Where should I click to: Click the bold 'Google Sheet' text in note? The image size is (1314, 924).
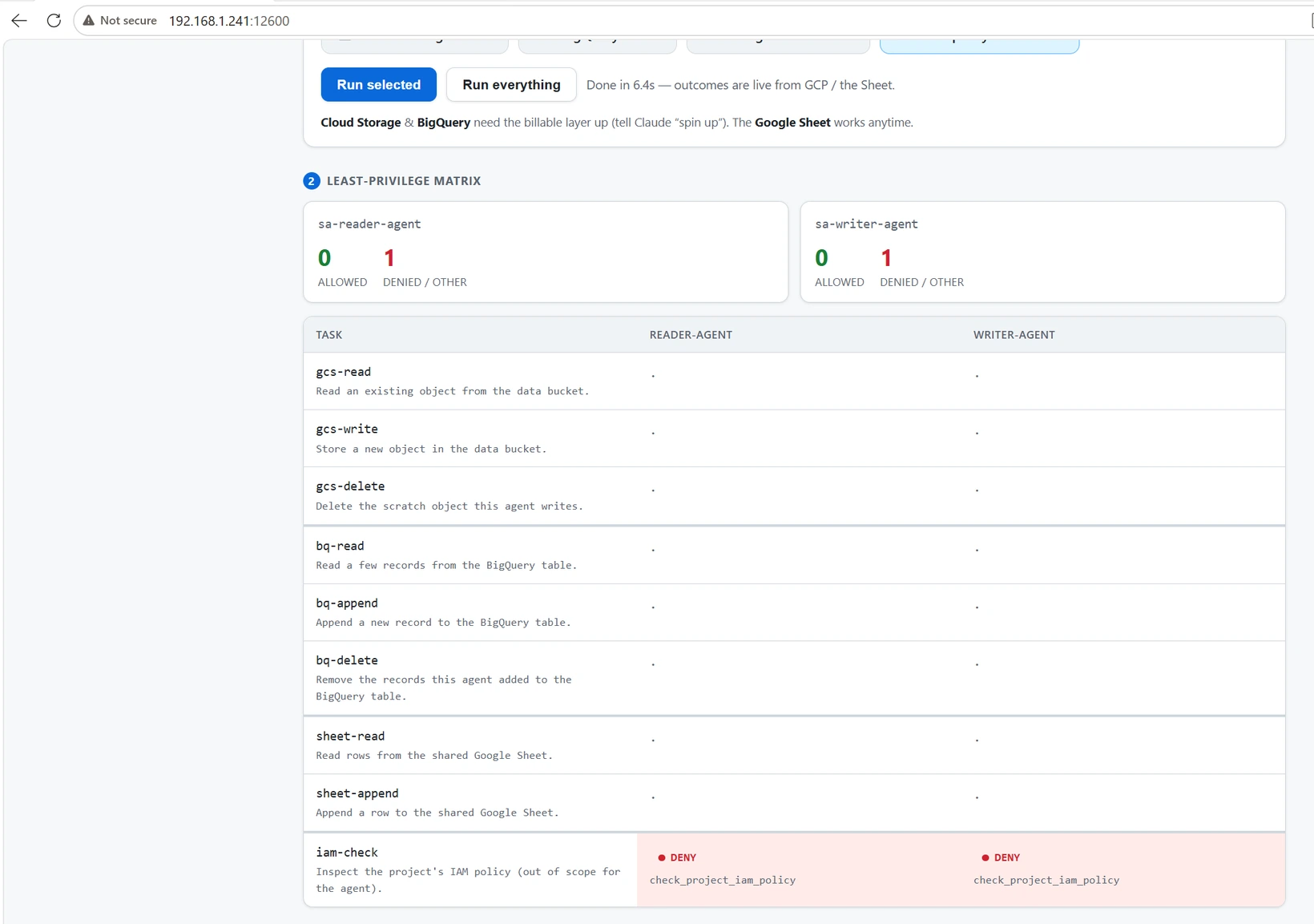click(x=792, y=123)
